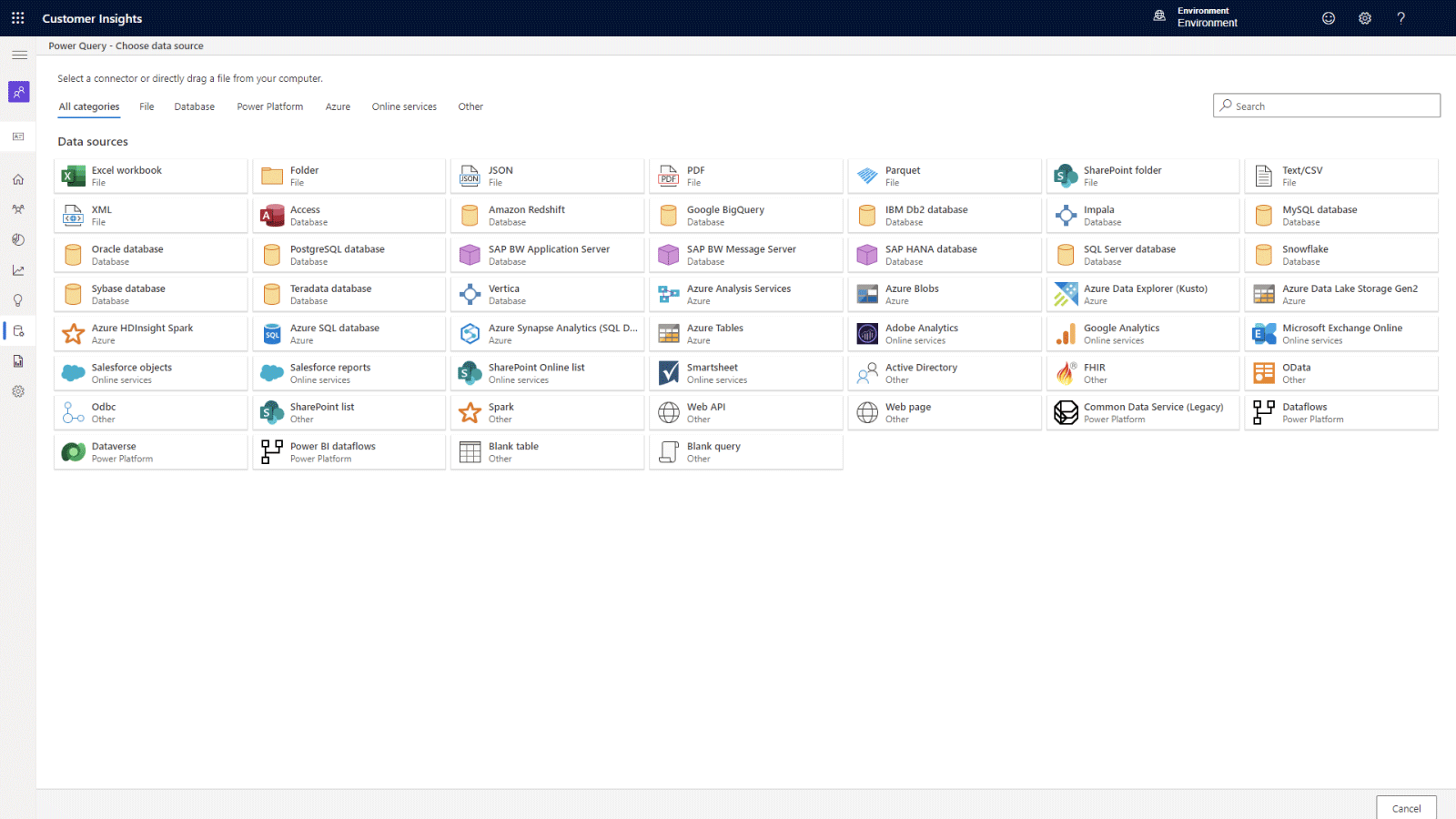1456x819 pixels.
Task: Click inside the Search box
Action: 1326,106
